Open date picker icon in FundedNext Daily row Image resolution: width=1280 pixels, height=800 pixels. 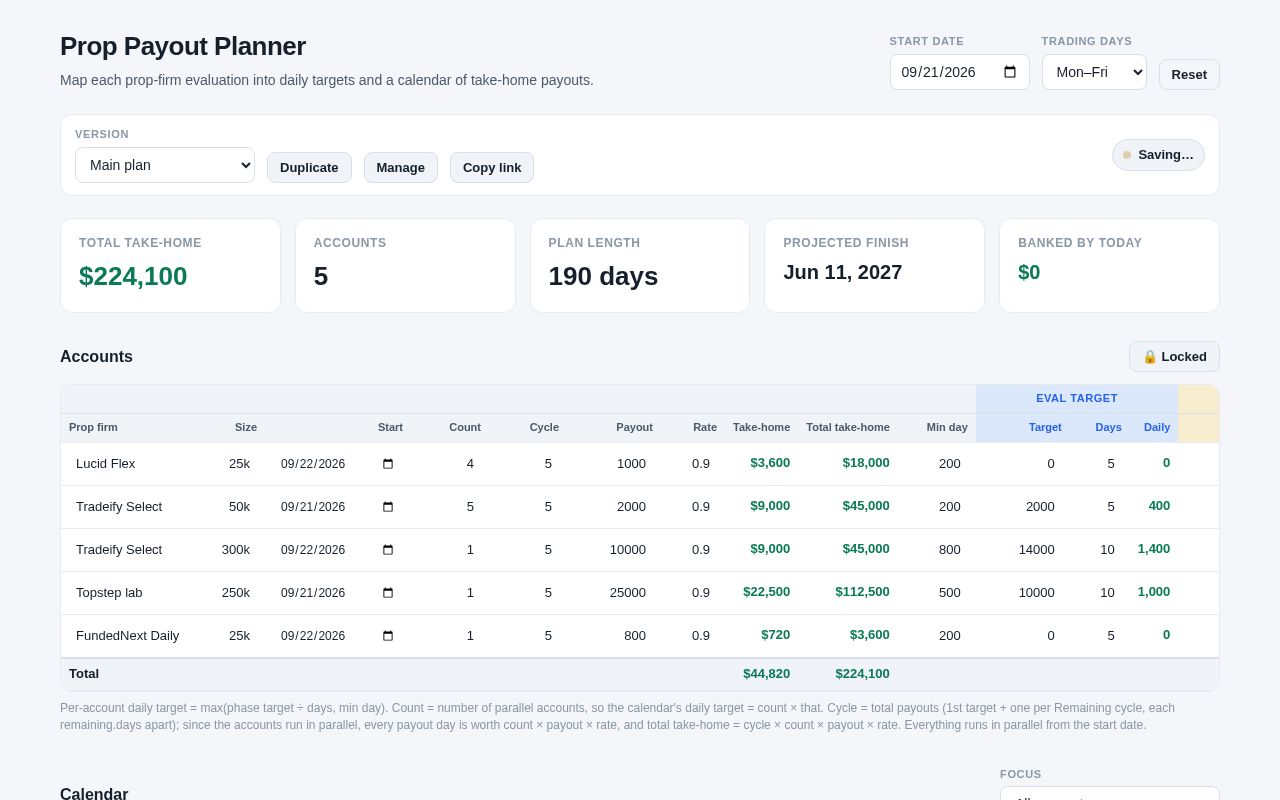click(x=388, y=636)
